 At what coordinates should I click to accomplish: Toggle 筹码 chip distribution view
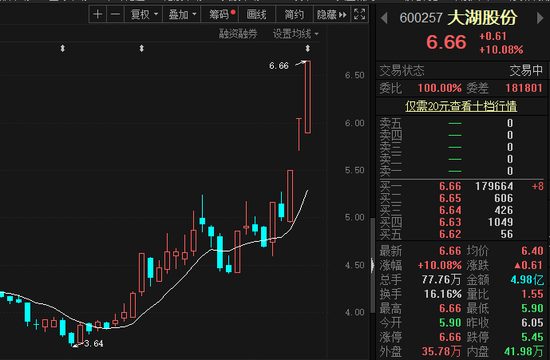click(x=221, y=14)
